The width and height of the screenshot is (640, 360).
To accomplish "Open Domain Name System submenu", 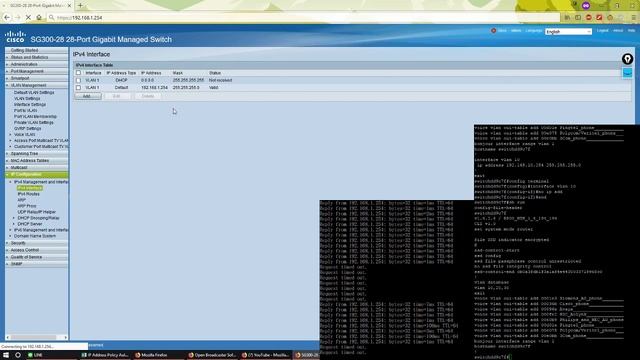I will tap(35, 236).
